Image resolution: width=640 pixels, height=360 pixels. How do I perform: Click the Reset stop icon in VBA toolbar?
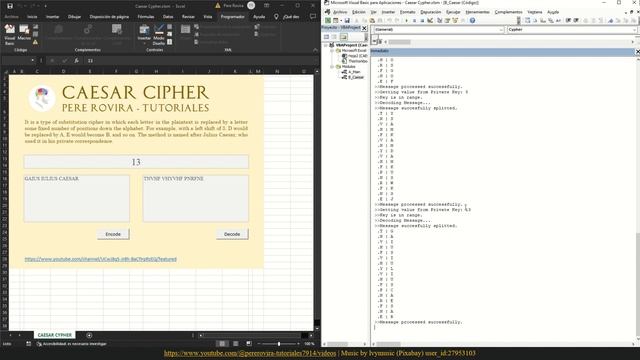click(x=422, y=20)
